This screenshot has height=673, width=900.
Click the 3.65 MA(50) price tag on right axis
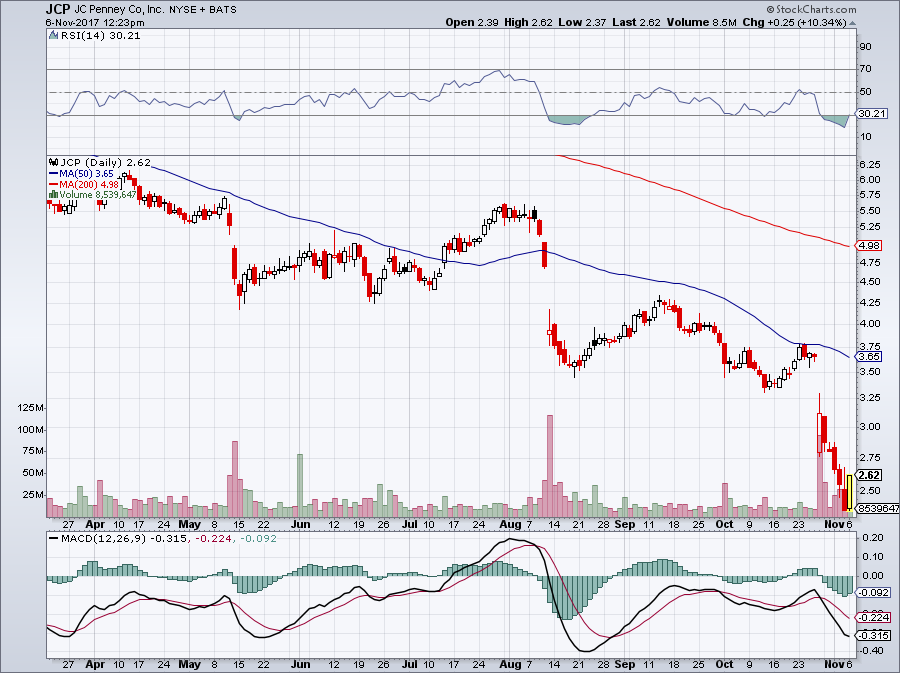(869, 356)
